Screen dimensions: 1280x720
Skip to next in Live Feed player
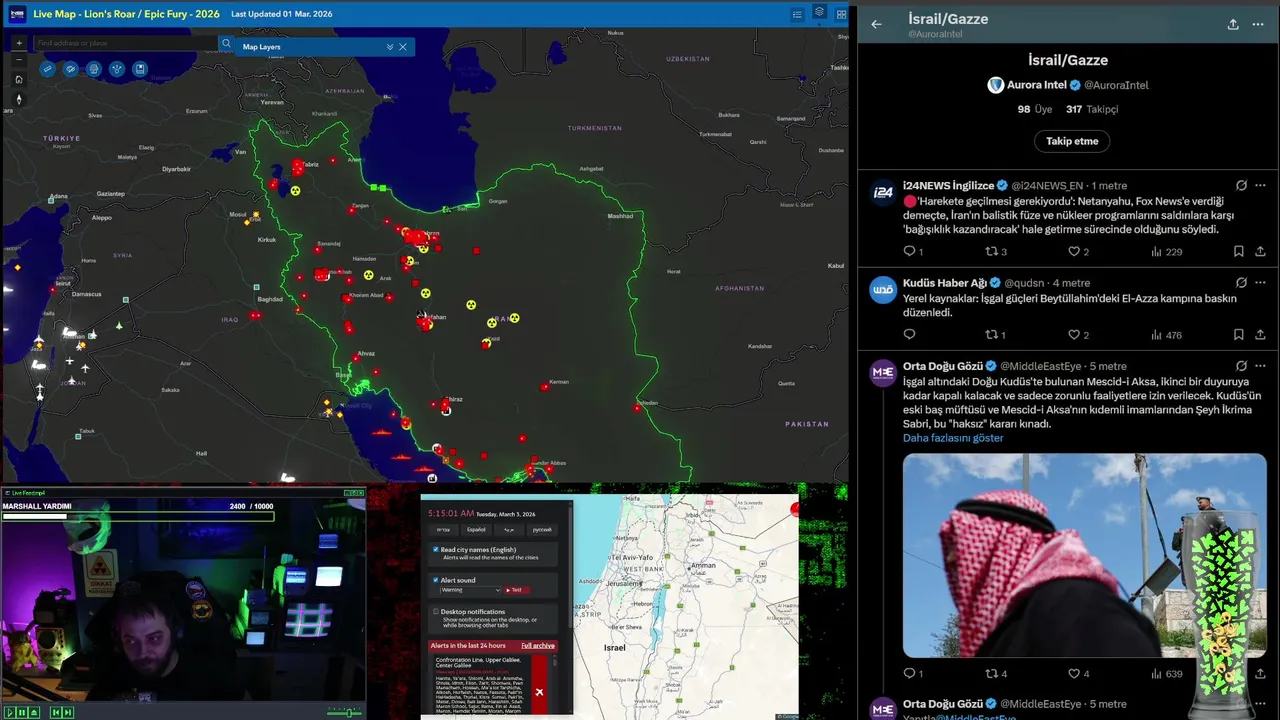coord(68,712)
